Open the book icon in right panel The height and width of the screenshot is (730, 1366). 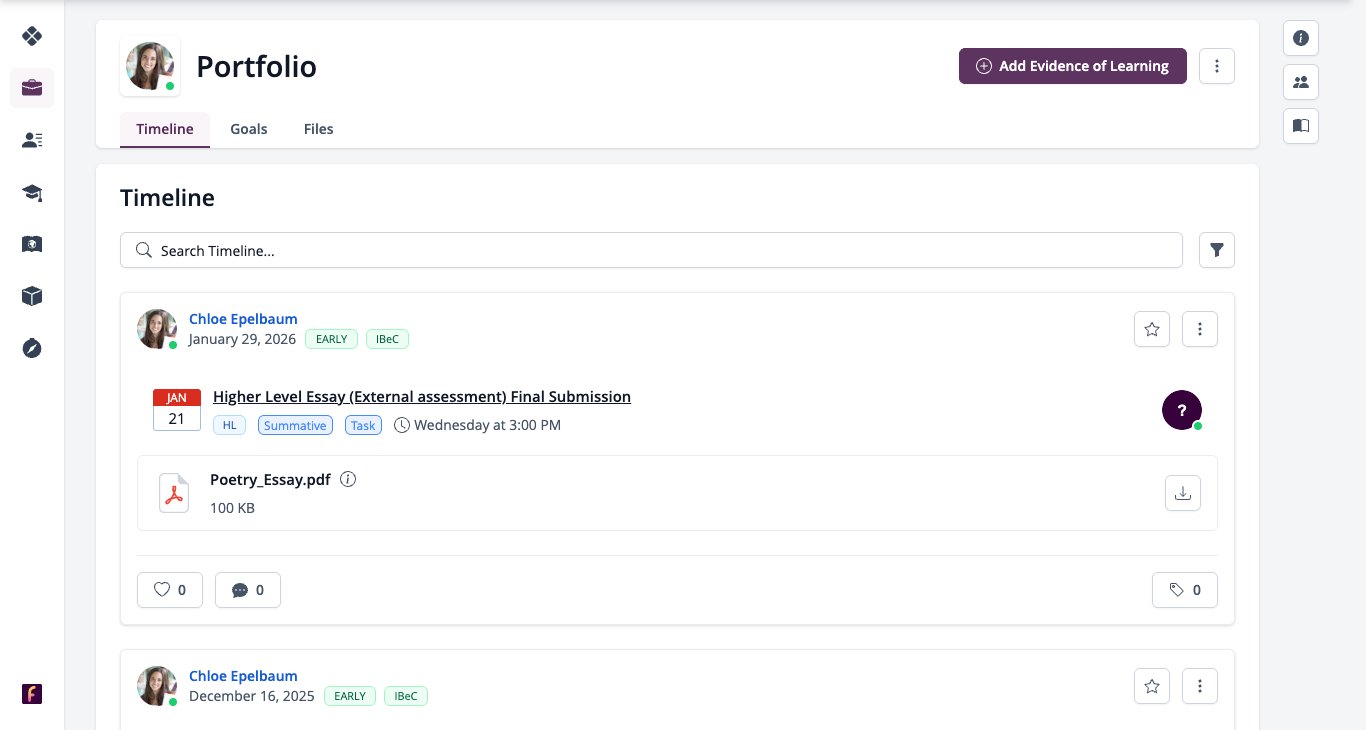(x=1301, y=126)
